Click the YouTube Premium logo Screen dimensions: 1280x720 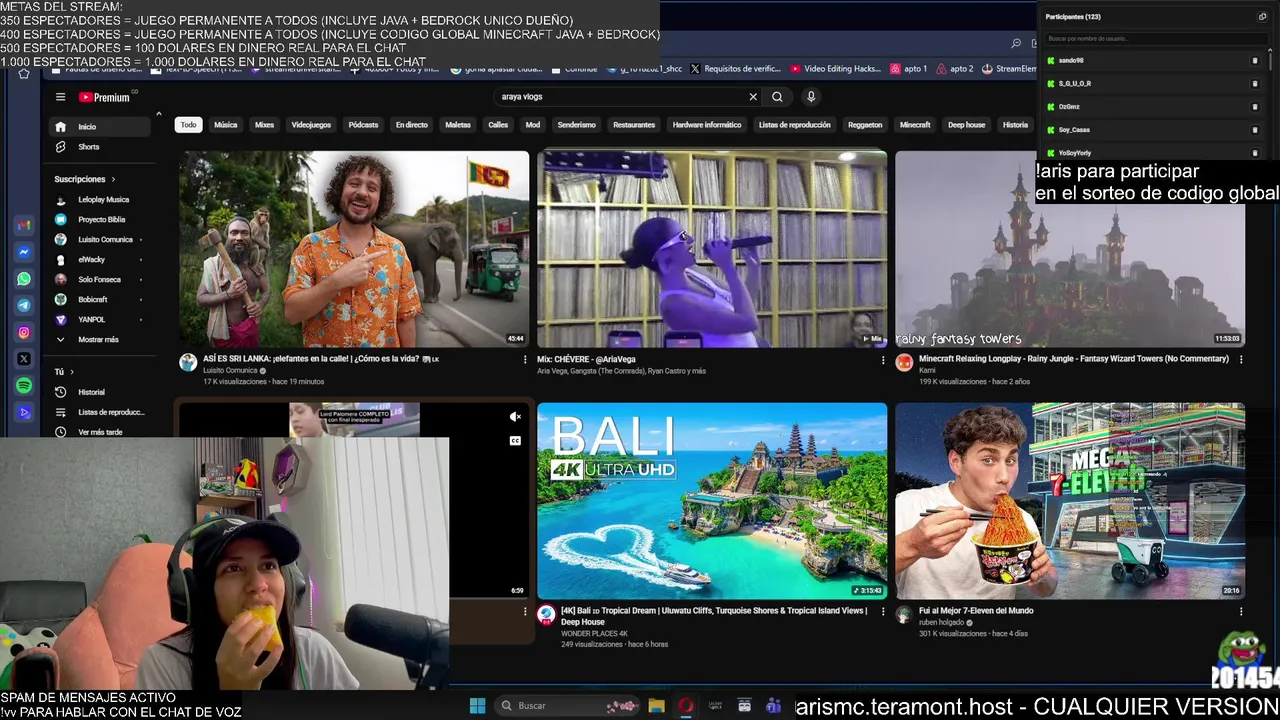105,97
